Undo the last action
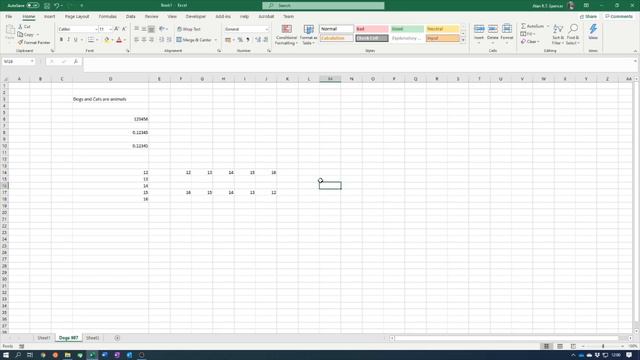 [57, 6]
